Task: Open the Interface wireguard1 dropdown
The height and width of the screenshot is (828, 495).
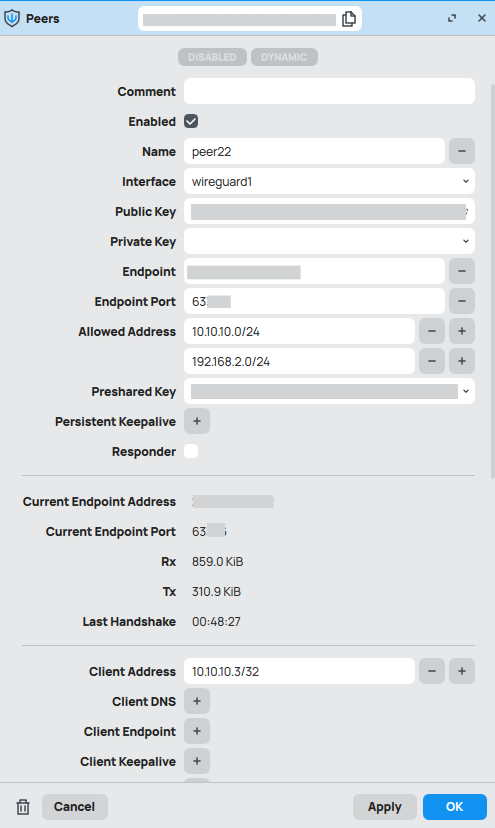Action: pyautogui.click(x=329, y=182)
